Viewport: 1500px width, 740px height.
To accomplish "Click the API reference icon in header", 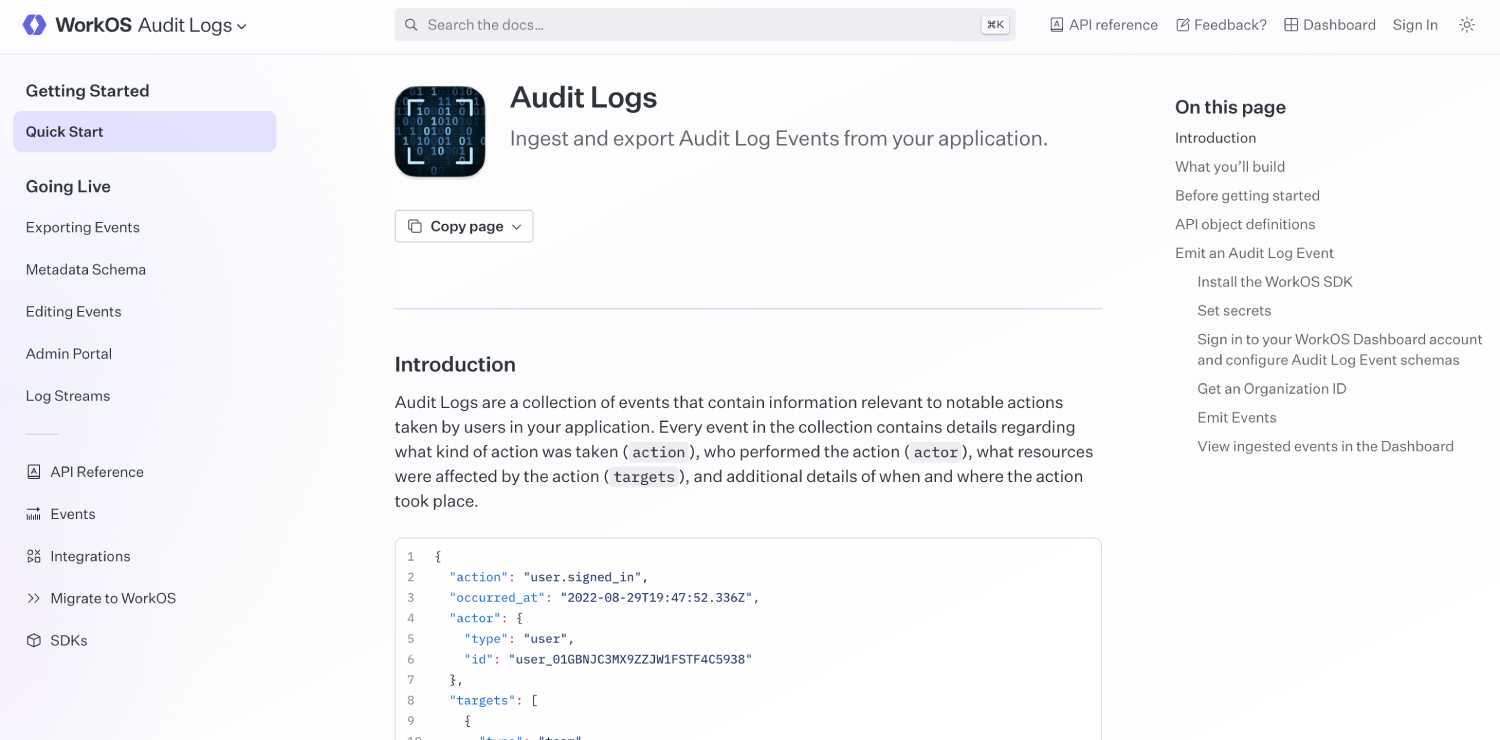I will [1056, 25].
